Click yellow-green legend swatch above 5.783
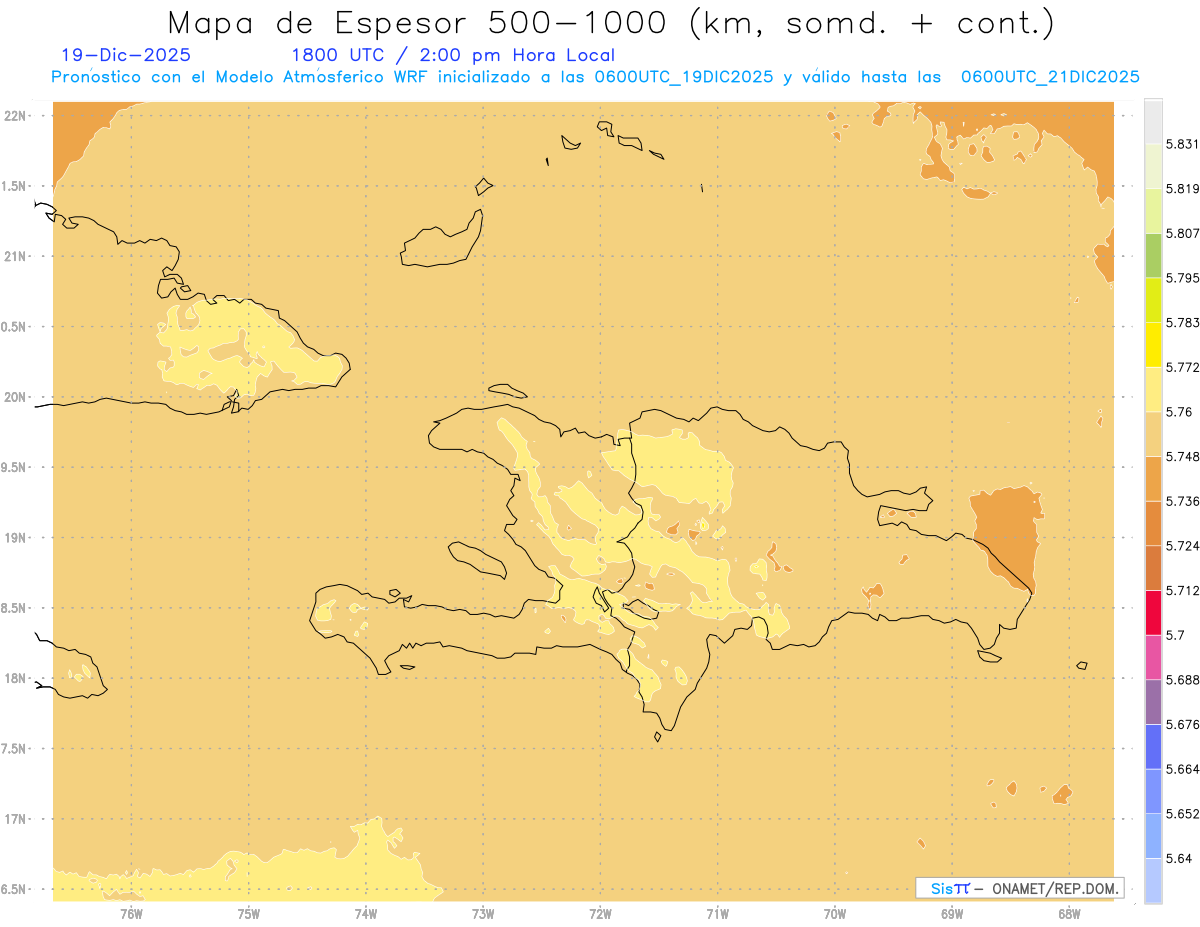 (x=1153, y=300)
